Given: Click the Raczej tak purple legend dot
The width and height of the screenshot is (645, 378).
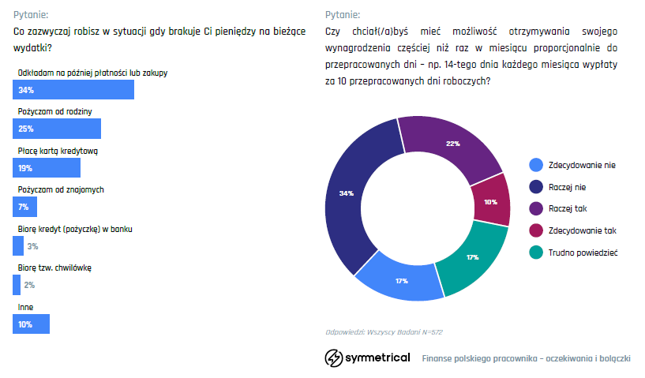Looking at the screenshot, I should tap(536, 209).
